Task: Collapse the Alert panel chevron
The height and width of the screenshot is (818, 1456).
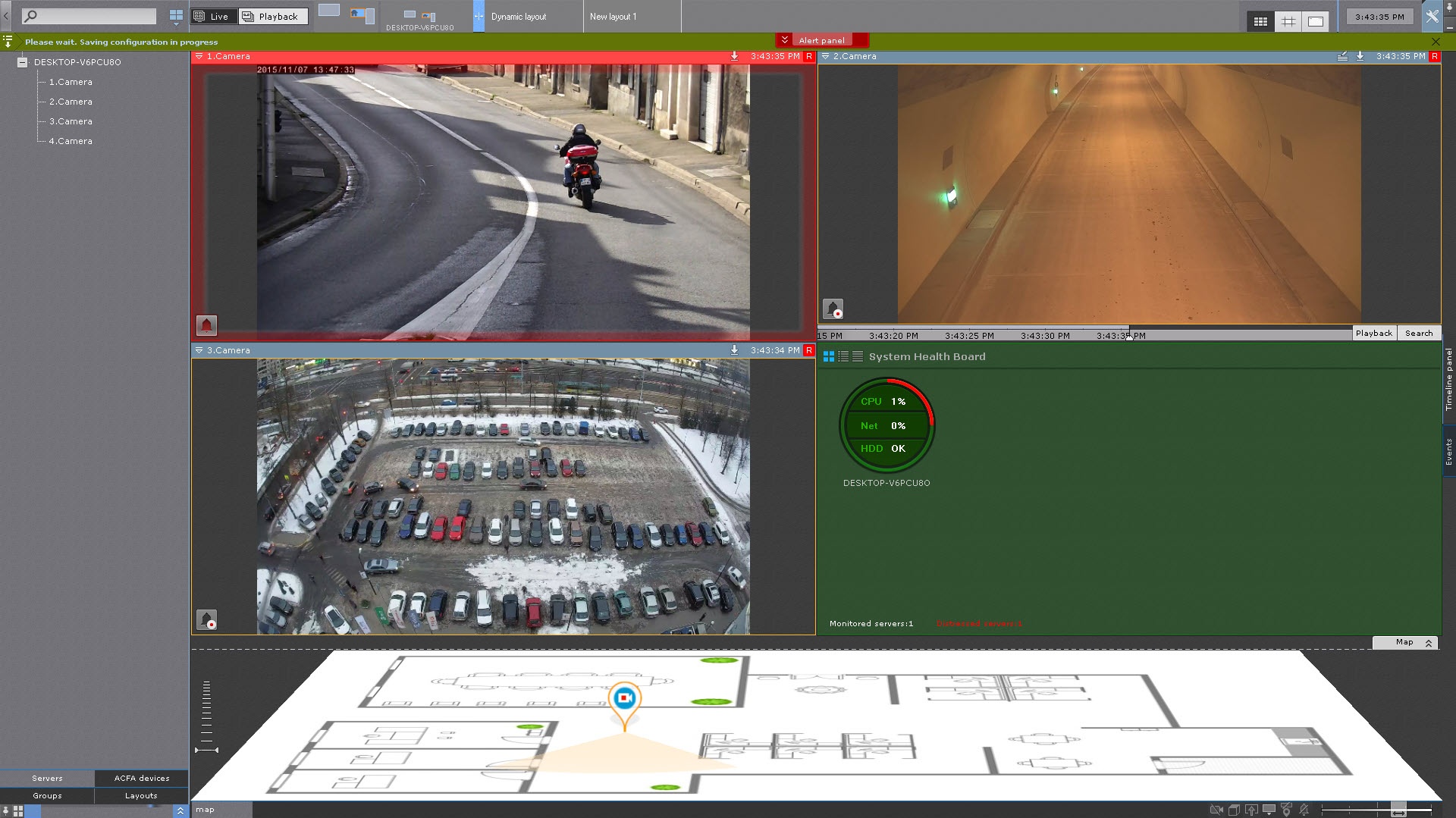Action: [x=784, y=40]
